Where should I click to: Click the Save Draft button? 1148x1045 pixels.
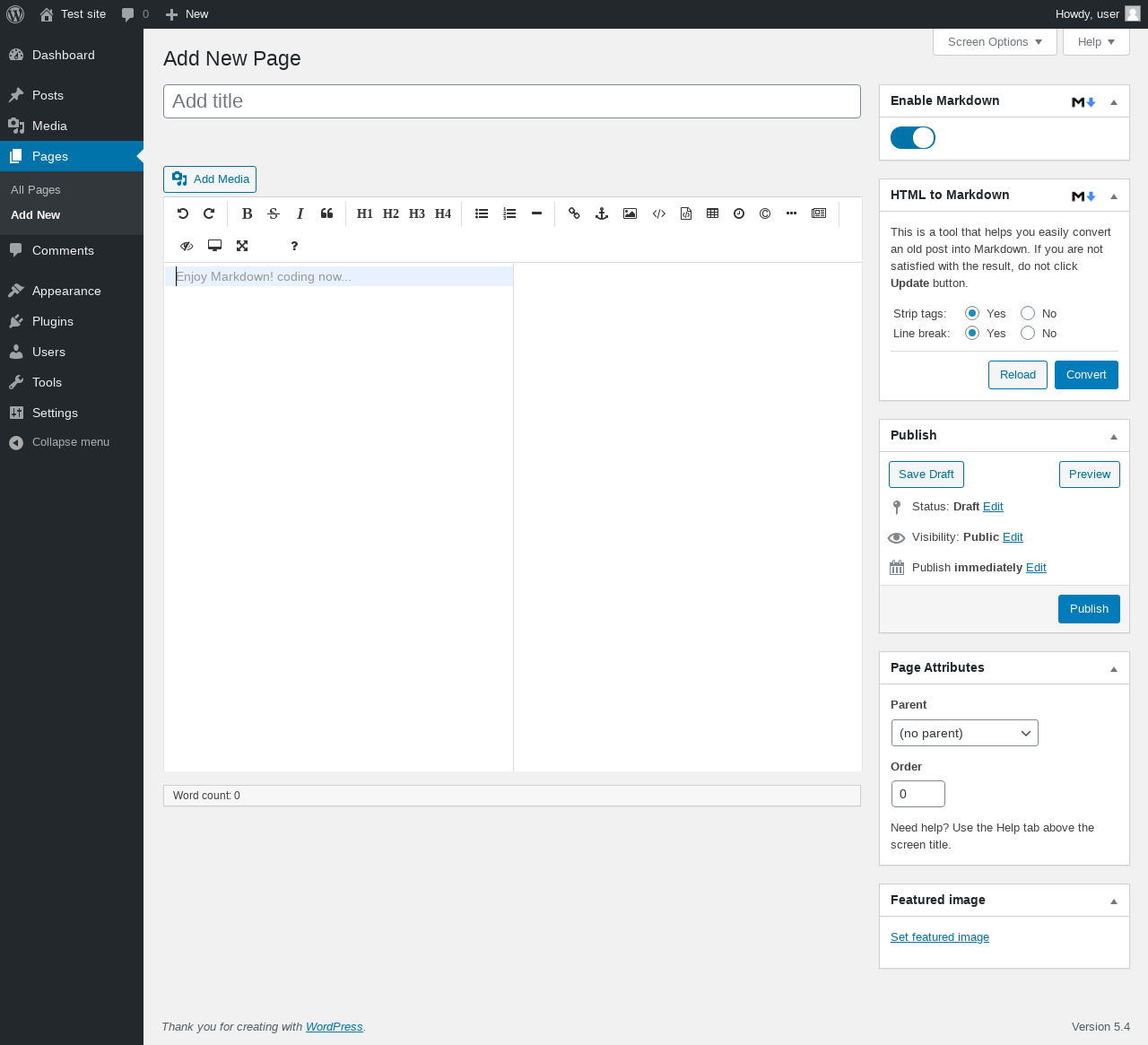pos(926,475)
